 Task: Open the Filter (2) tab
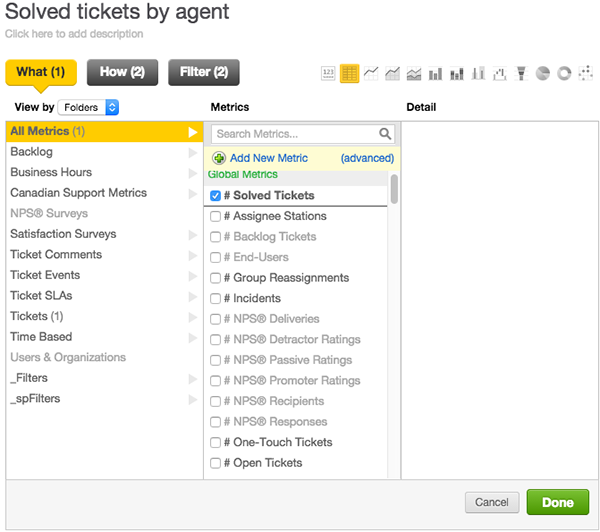[x=204, y=72]
